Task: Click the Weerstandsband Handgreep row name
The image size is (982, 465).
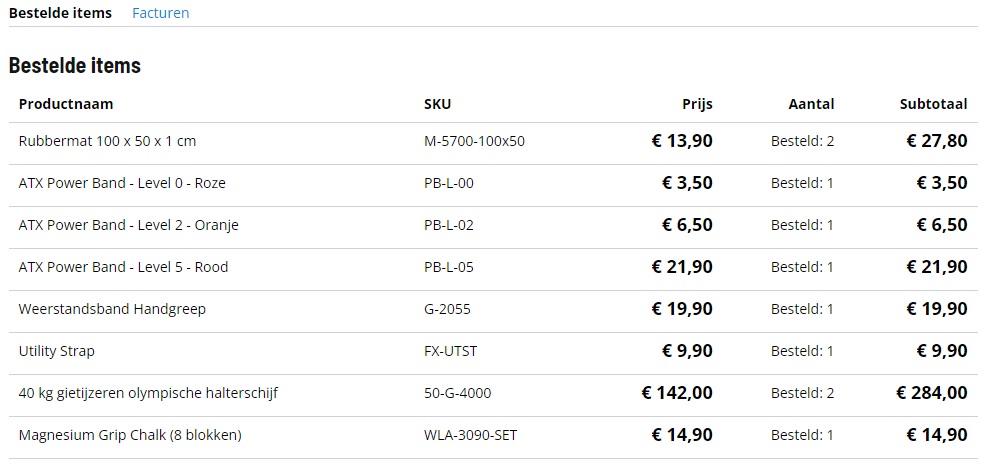Action: tap(112, 309)
